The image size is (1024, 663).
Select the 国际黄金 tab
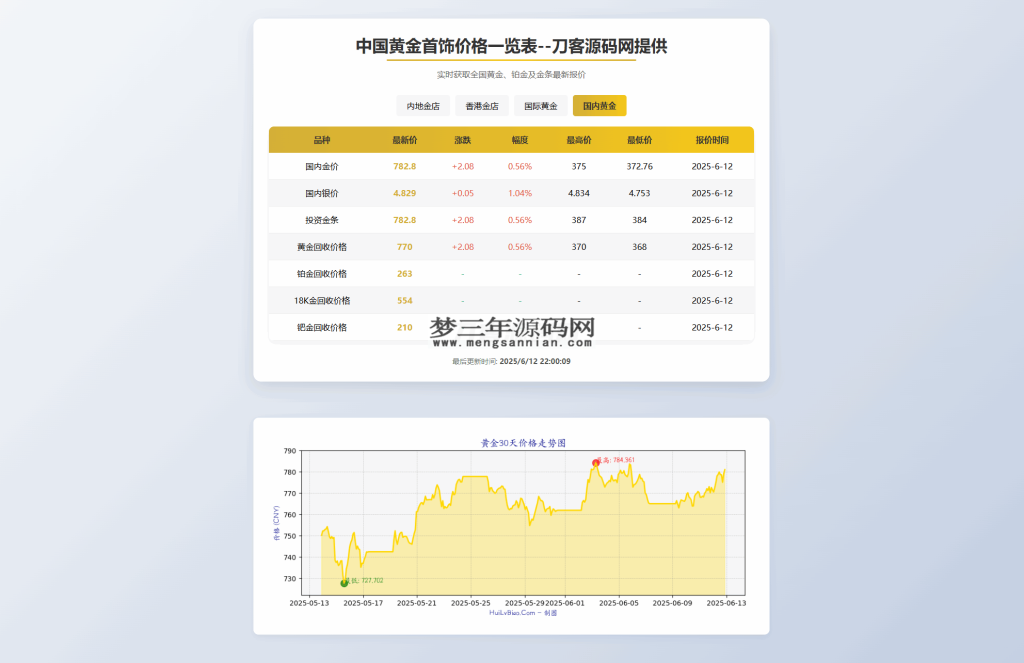539,105
